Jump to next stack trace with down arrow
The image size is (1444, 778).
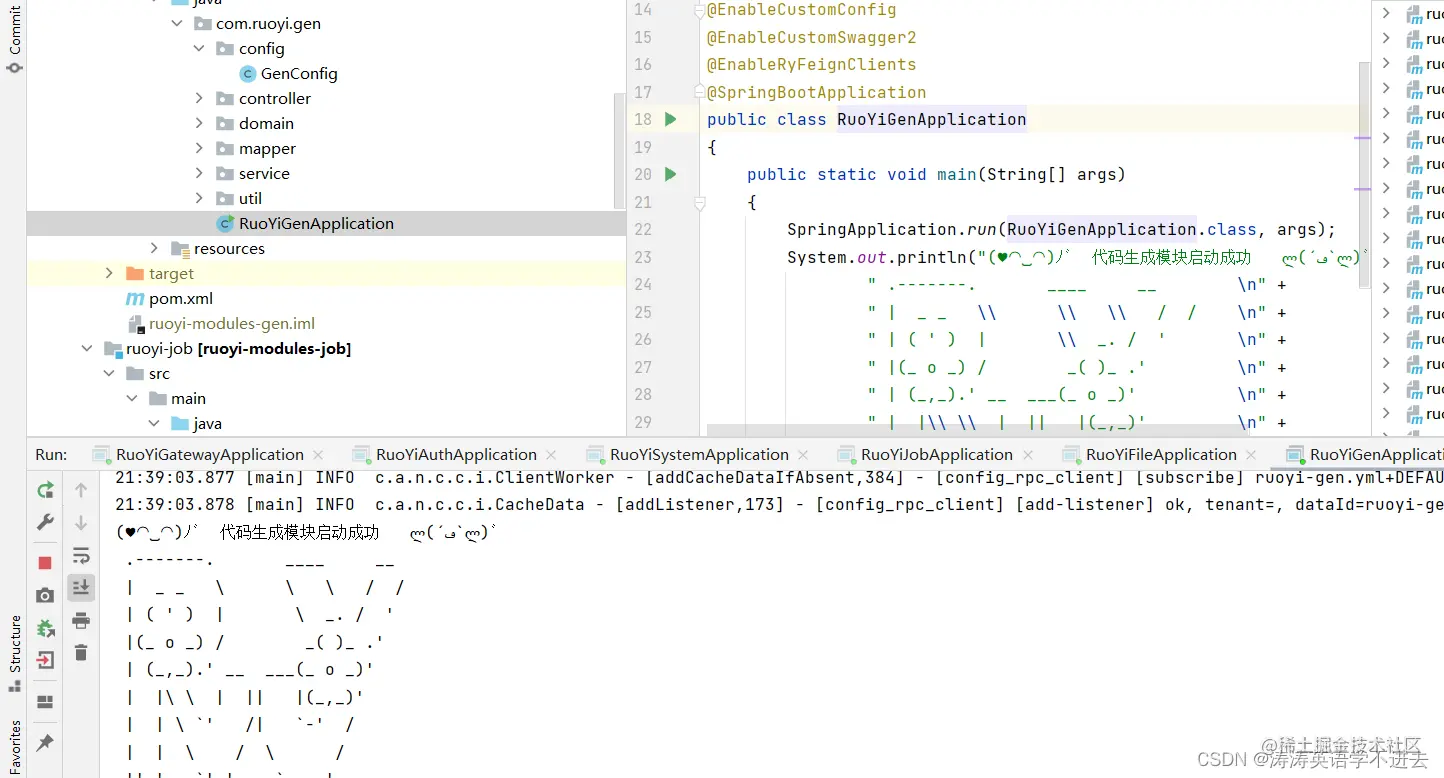81,522
